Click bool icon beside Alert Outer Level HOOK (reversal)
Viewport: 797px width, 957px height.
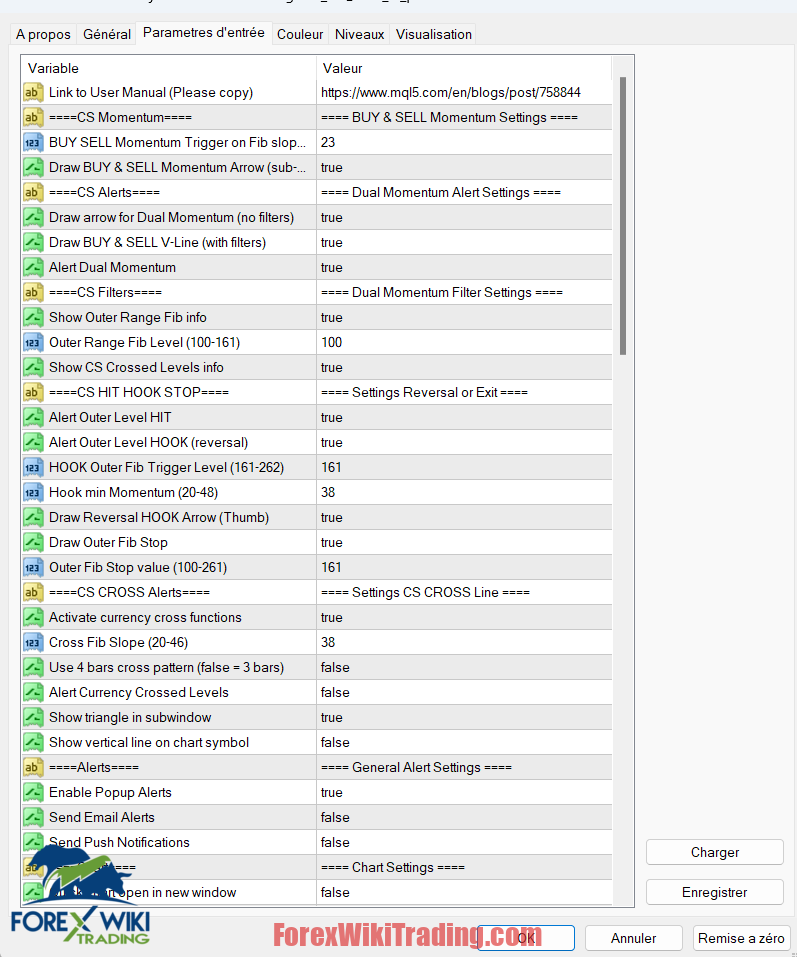tap(33, 442)
